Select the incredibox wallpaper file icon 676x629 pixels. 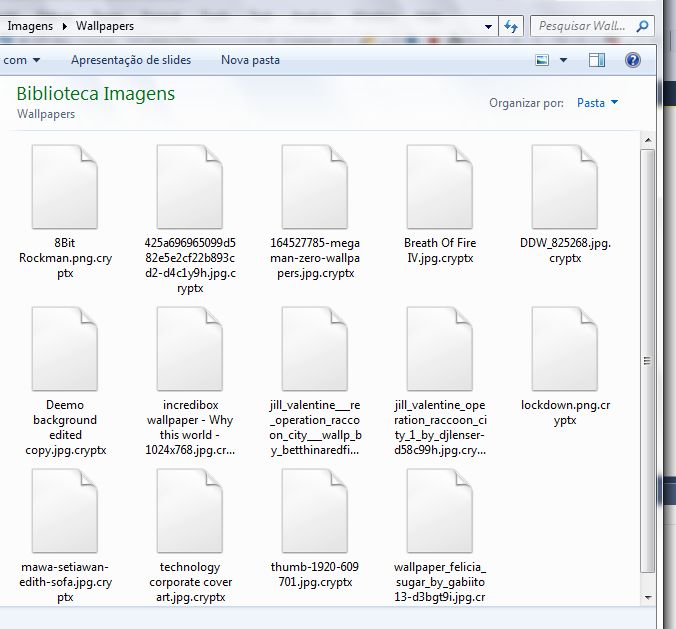click(190, 349)
